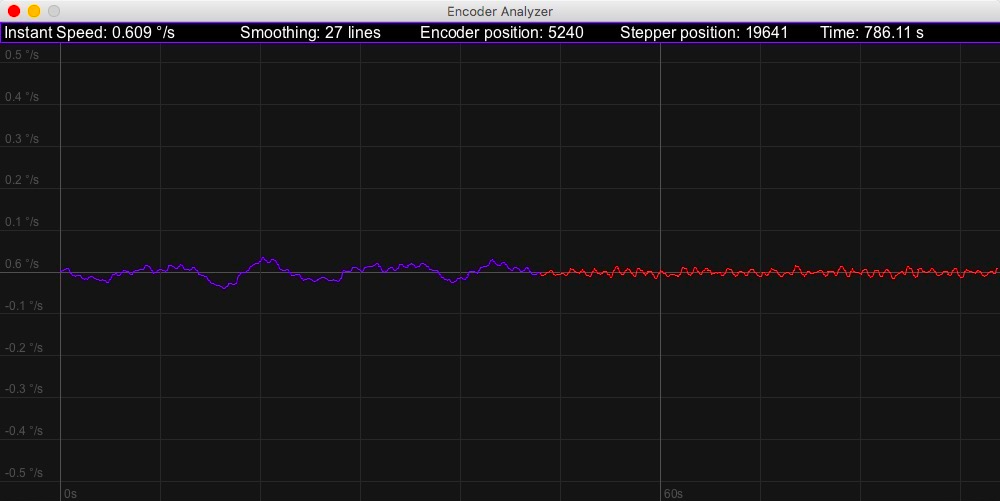
Task: Click the 0s time axis marker
Action: tap(70, 494)
